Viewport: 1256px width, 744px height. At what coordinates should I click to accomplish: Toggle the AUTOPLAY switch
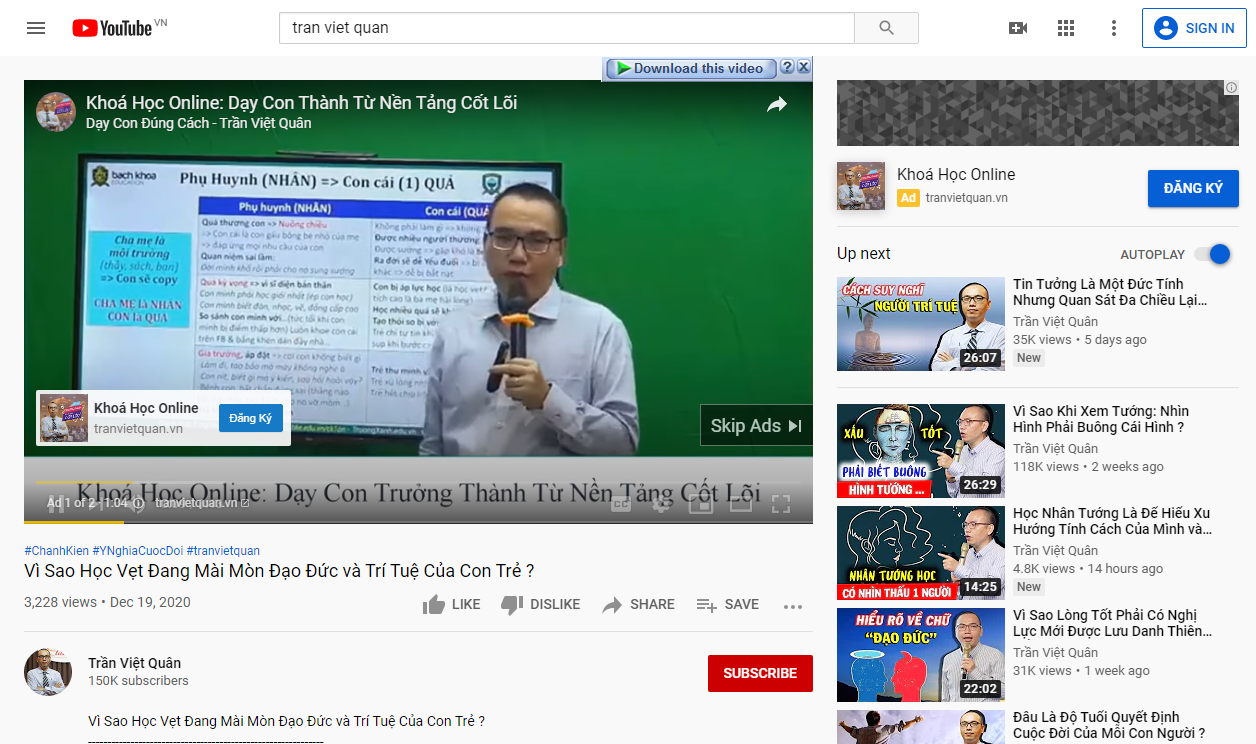1212,254
